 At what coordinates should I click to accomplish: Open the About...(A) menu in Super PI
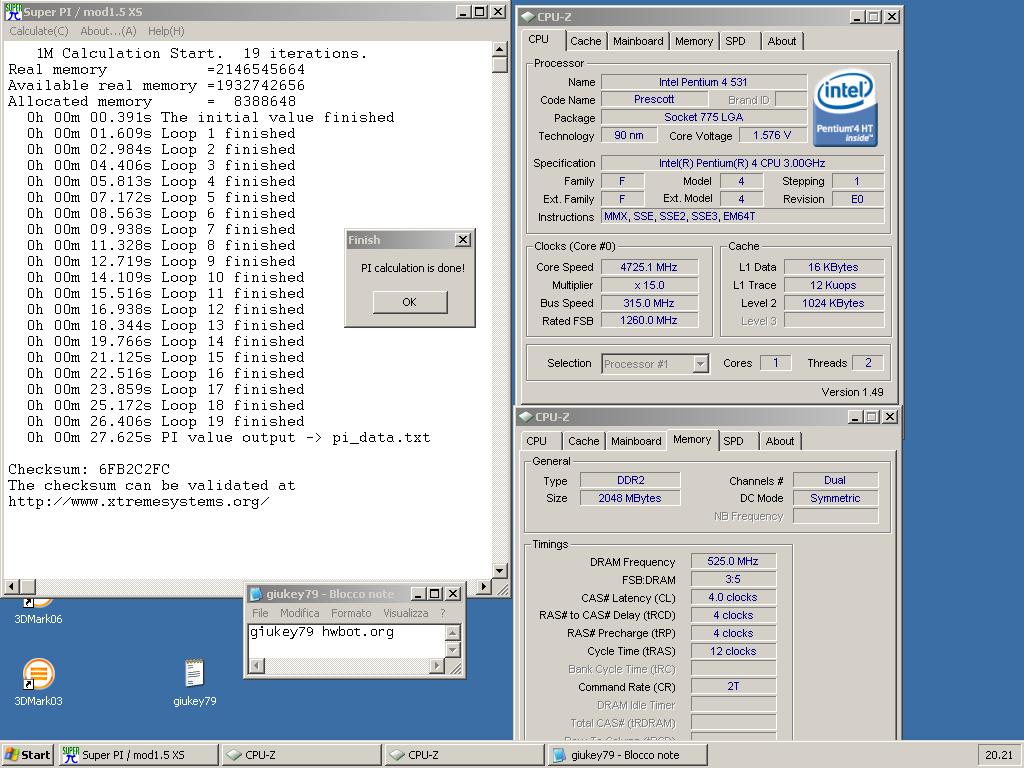coord(108,31)
